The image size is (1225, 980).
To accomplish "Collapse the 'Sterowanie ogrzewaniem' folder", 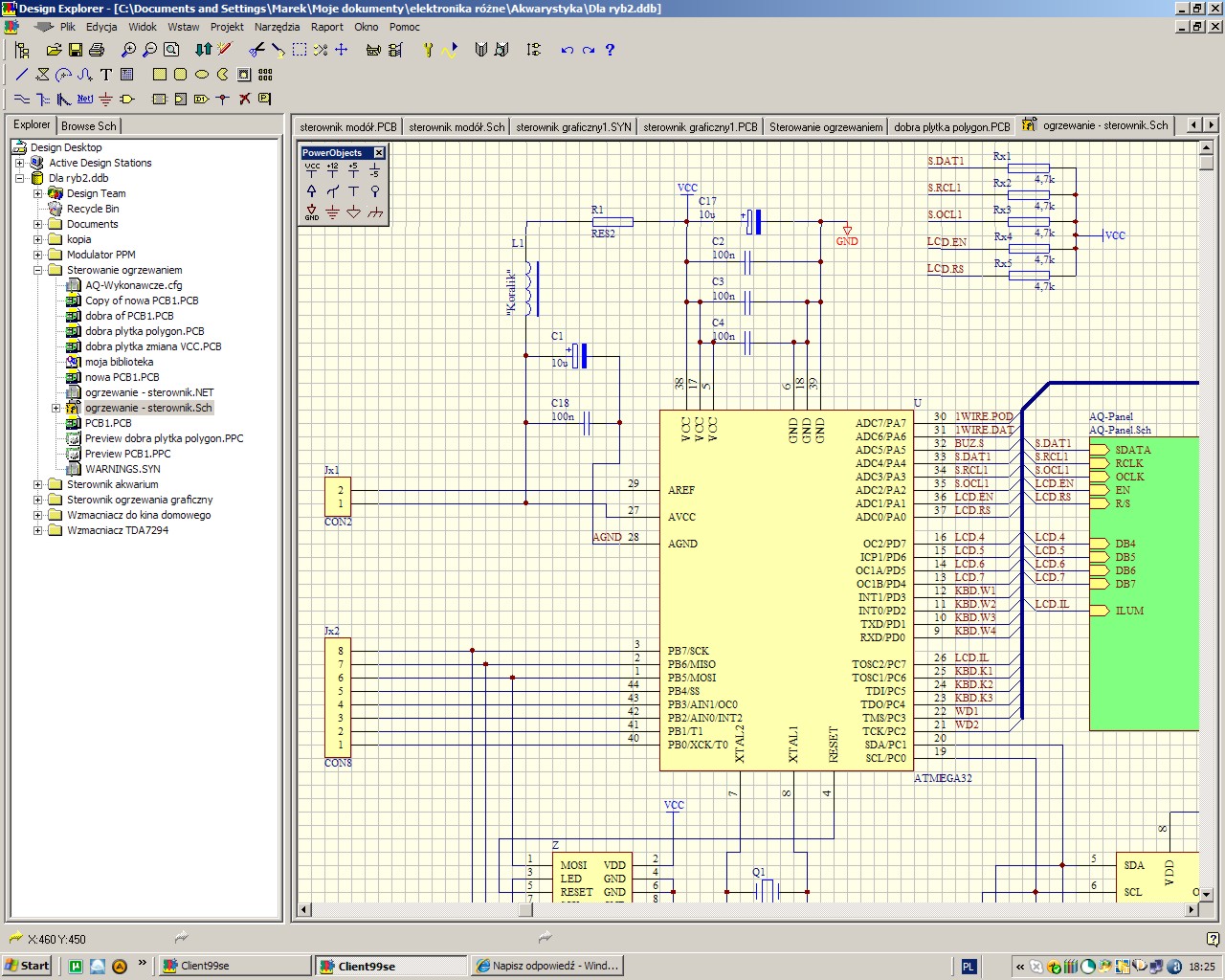I will click(38, 270).
